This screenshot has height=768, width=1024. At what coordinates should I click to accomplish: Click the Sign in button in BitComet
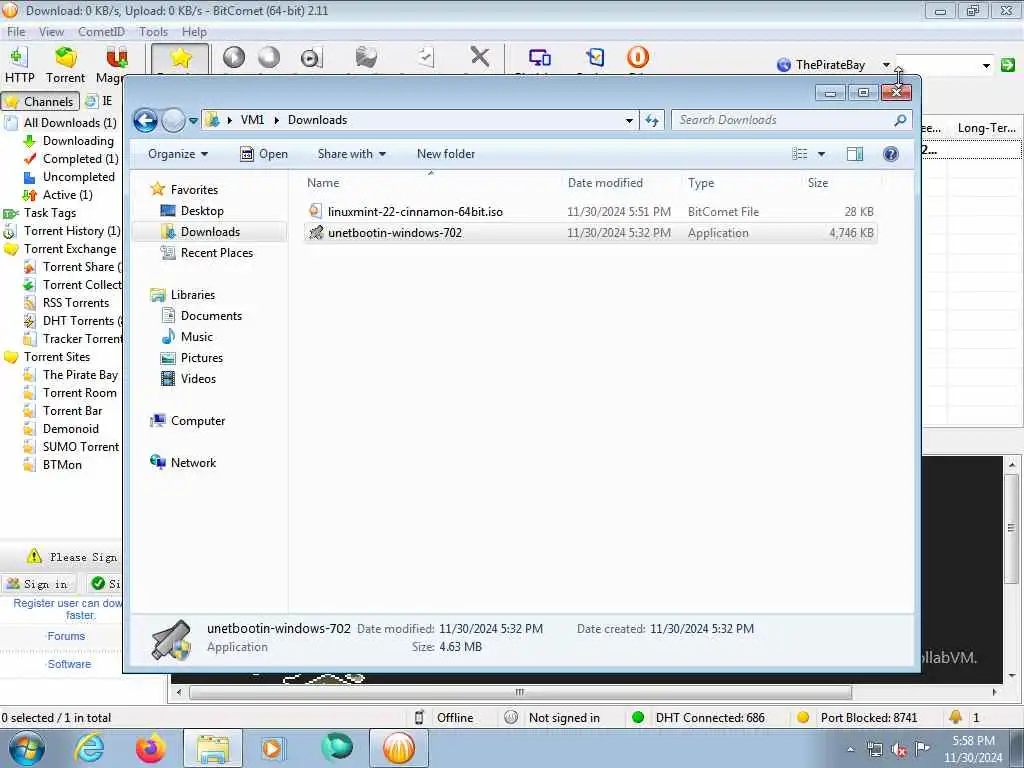pyautogui.click(x=38, y=584)
